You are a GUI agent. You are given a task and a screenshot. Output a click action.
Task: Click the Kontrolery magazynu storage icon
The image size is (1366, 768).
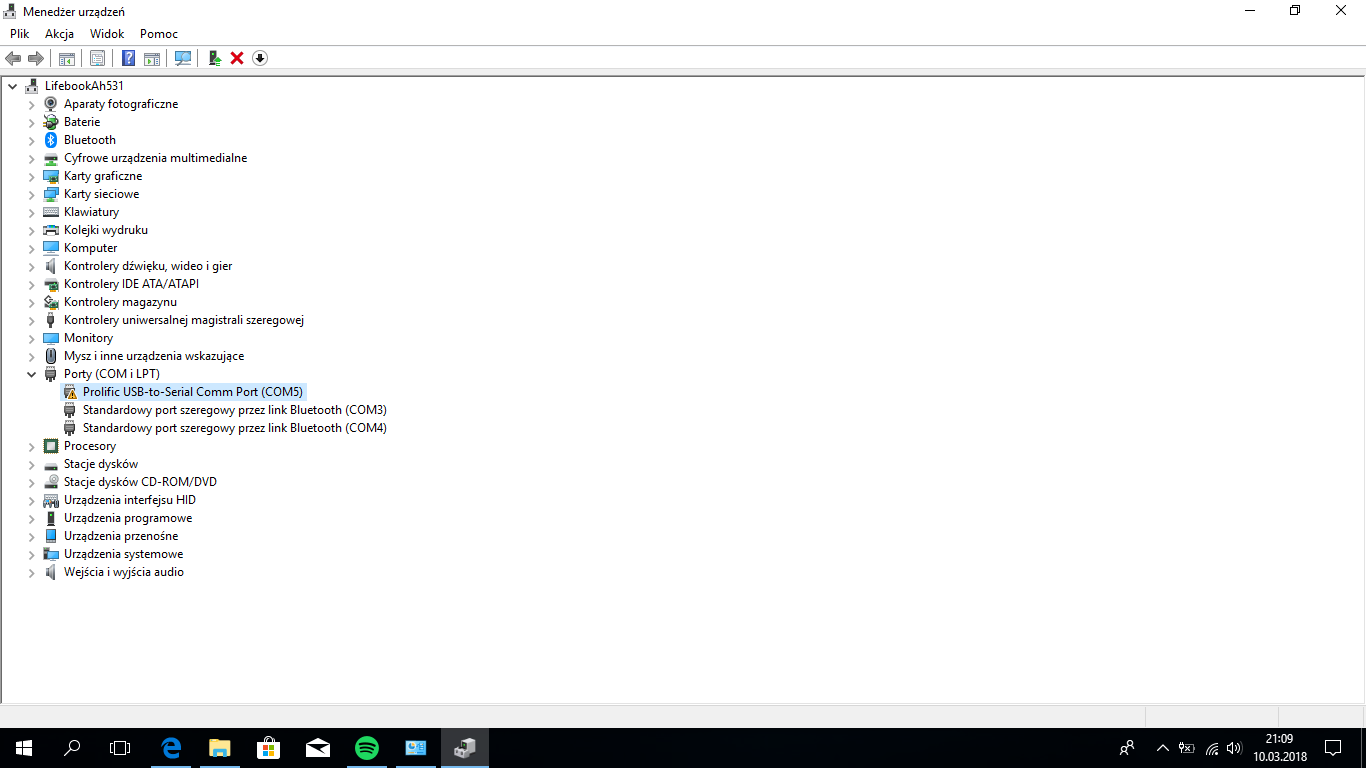click(51, 302)
